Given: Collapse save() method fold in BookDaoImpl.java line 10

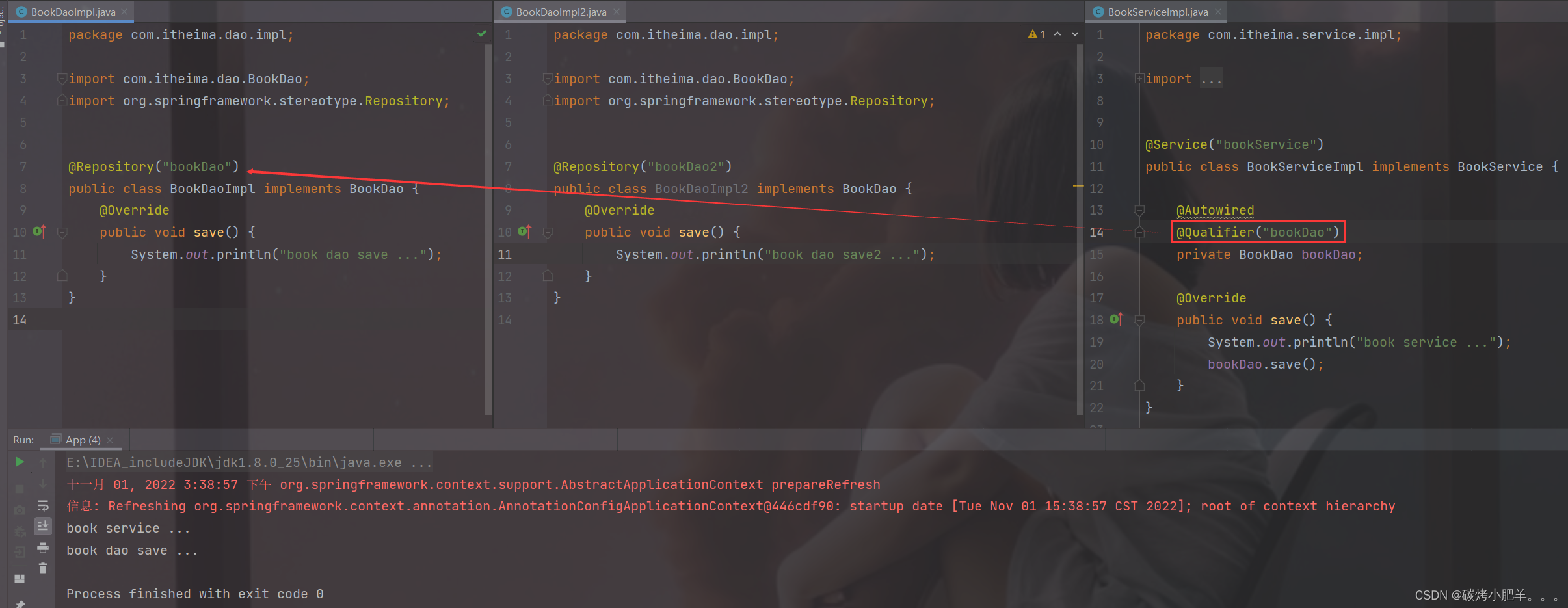Looking at the screenshot, I should [62, 232].
